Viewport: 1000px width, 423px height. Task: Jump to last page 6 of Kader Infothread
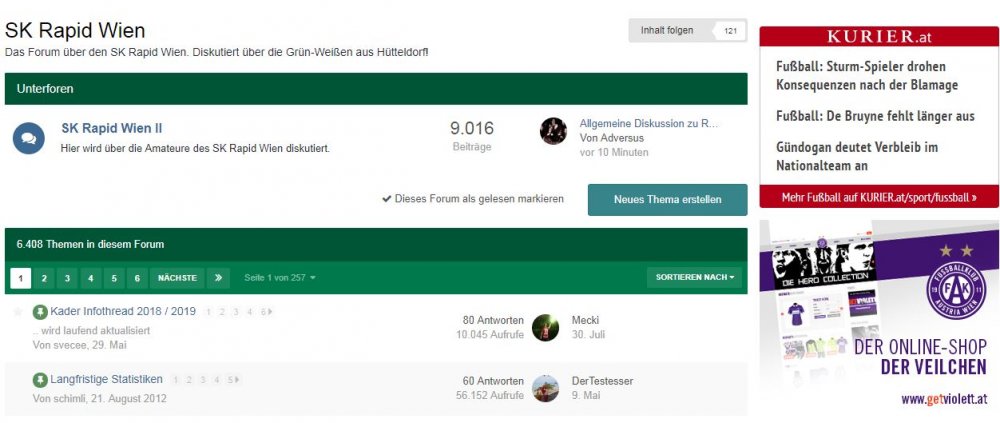pyautogui.click(x=267, y=312)
